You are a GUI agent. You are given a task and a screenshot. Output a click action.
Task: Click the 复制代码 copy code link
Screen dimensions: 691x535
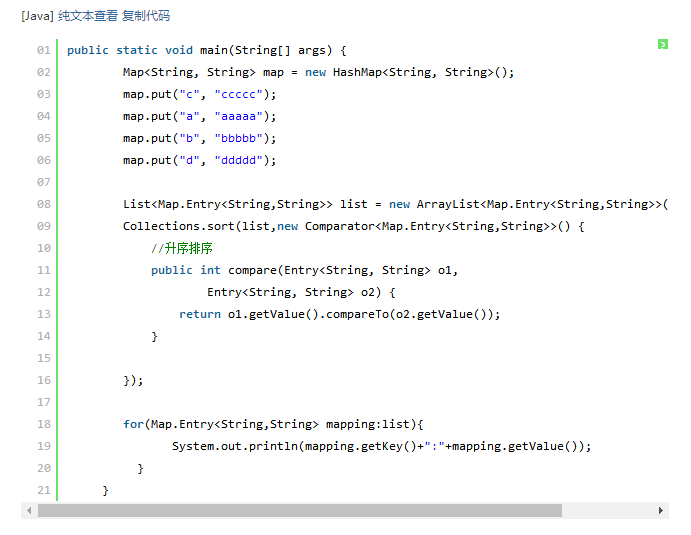tap(146, 16)
